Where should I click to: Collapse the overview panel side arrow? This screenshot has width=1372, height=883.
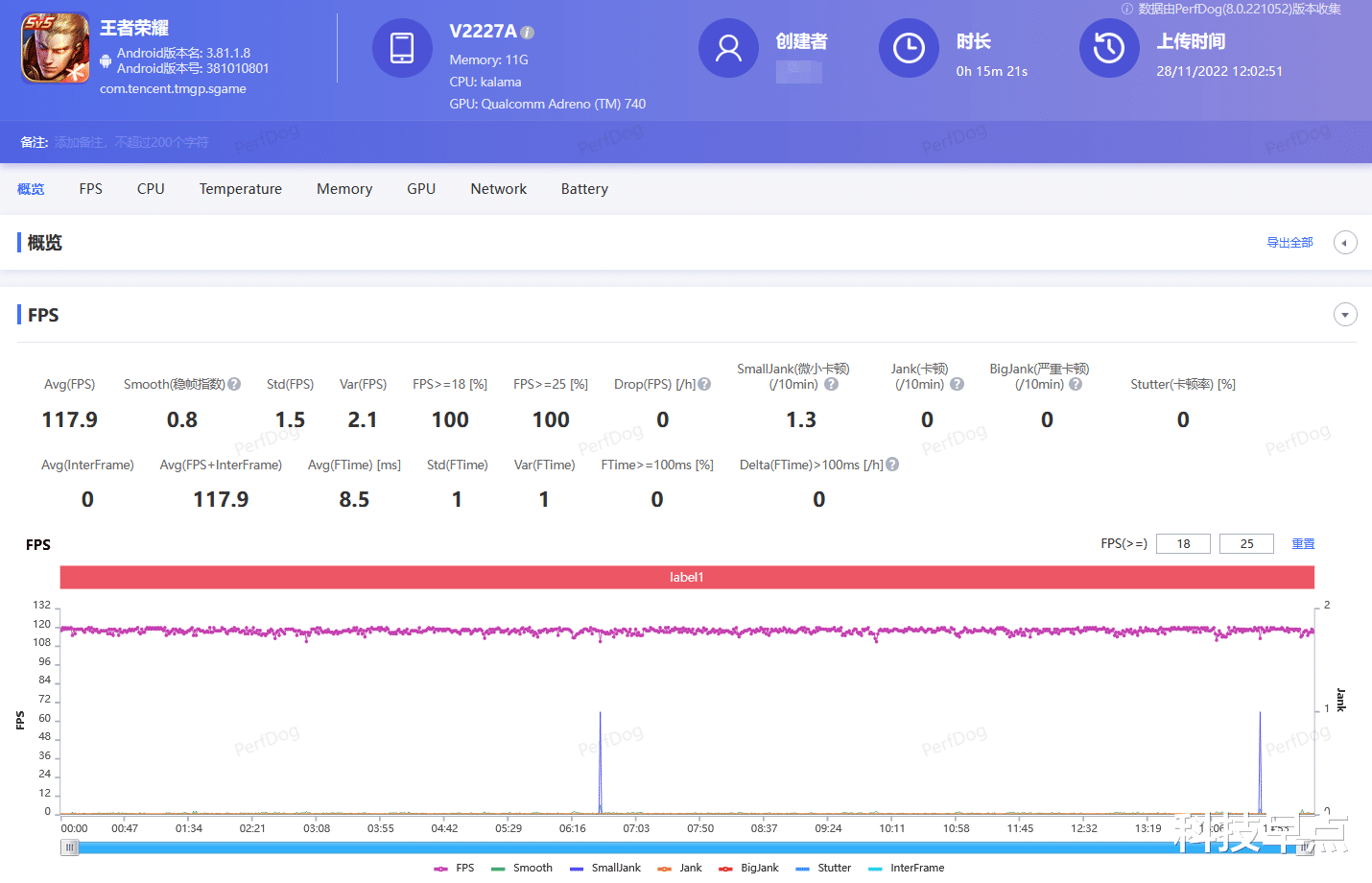pyautogui.click(x=1345, y=243)
